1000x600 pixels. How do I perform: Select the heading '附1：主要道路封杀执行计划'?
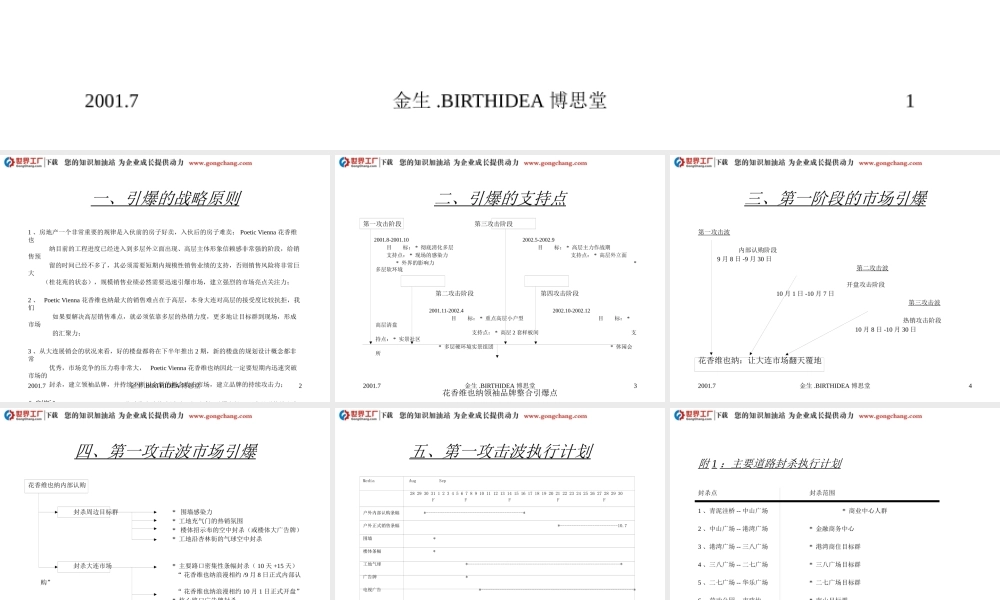[x=770, y=464]
